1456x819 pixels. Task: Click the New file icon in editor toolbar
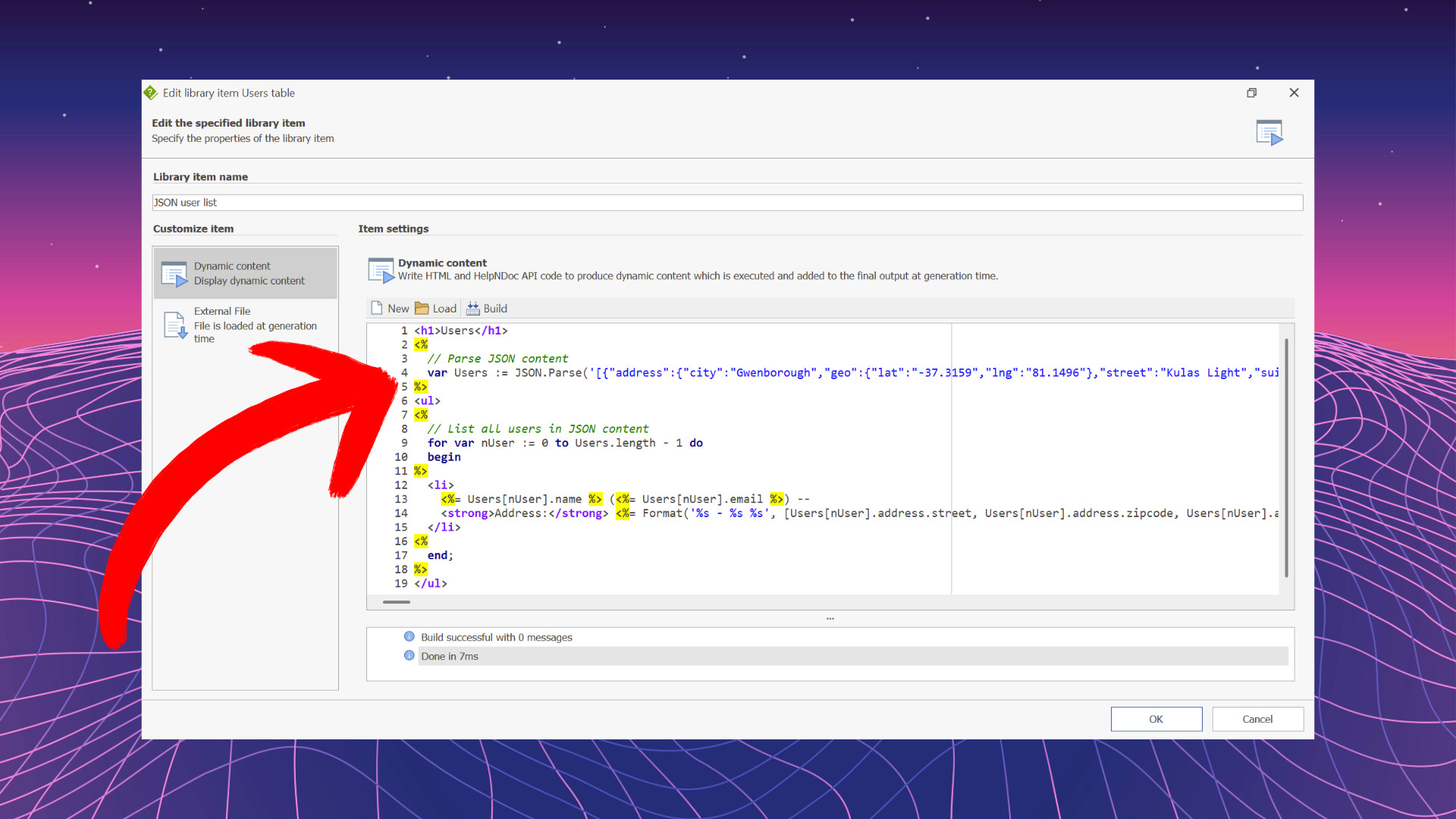tap(377, 308)
